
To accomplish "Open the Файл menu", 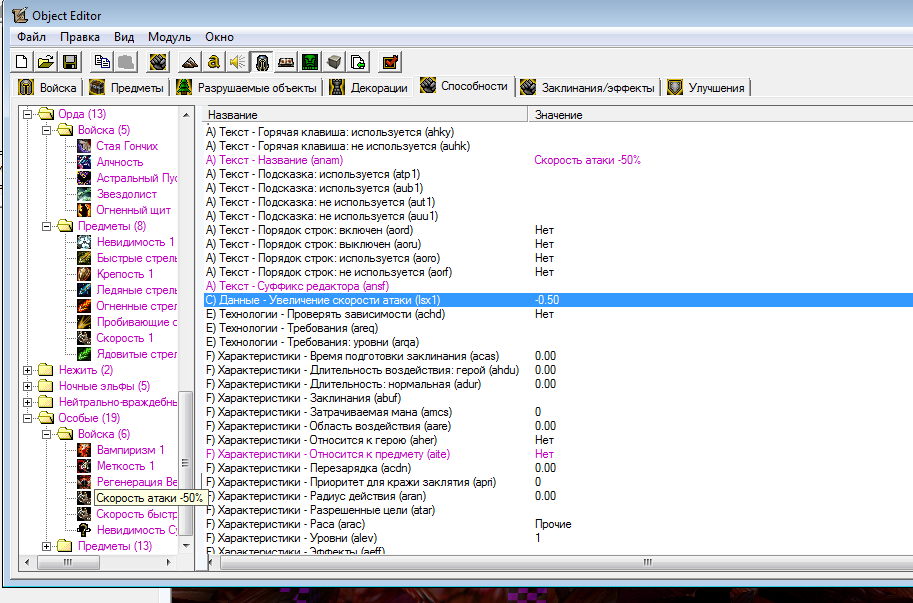I will pos(31,37).
